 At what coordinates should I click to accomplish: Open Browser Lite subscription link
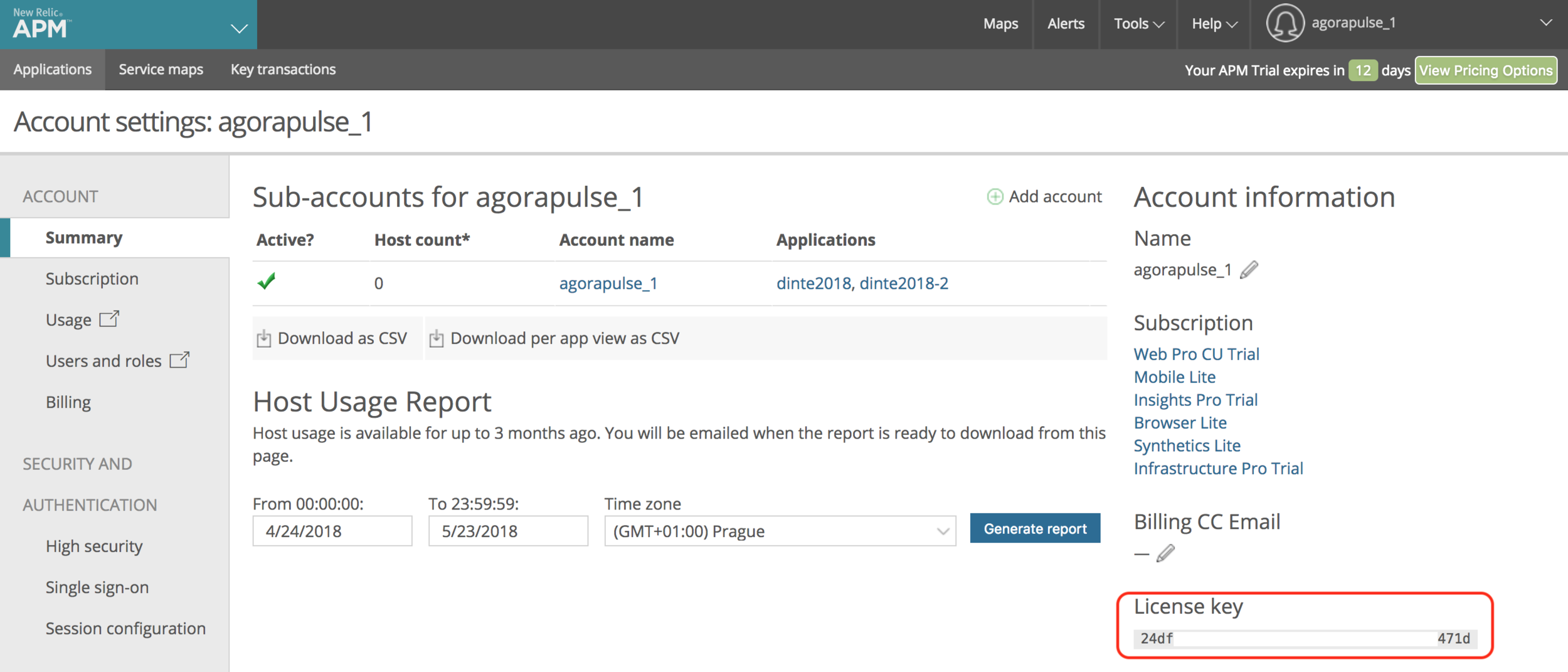coord(1180,423)
